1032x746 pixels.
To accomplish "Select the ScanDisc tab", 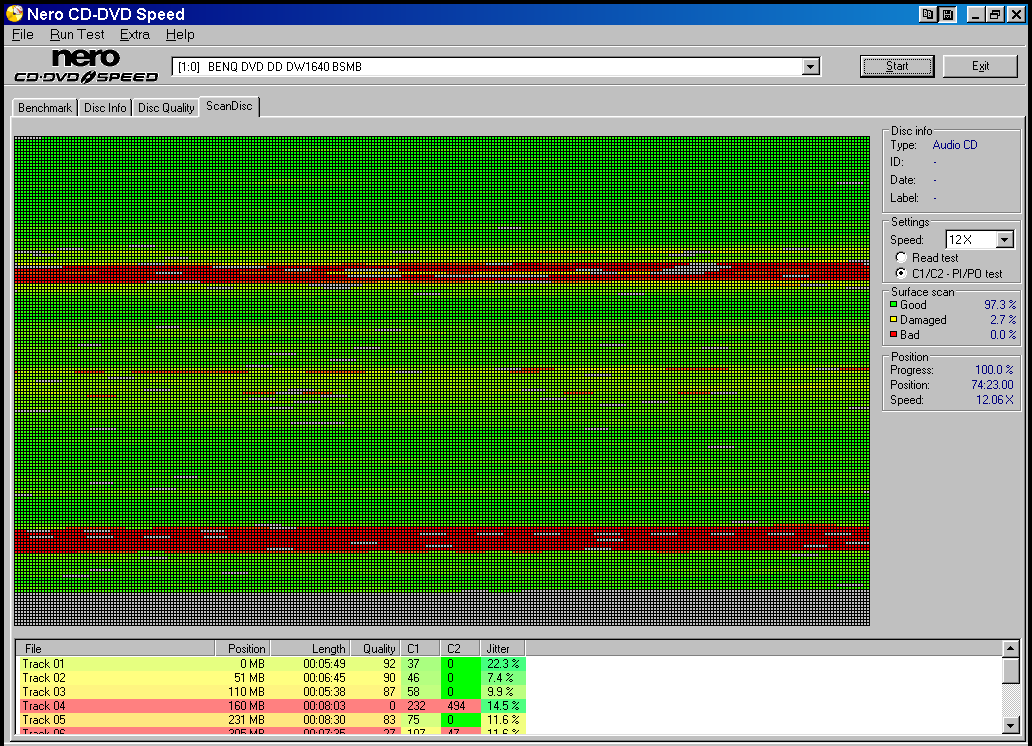I will coord(229,106).
